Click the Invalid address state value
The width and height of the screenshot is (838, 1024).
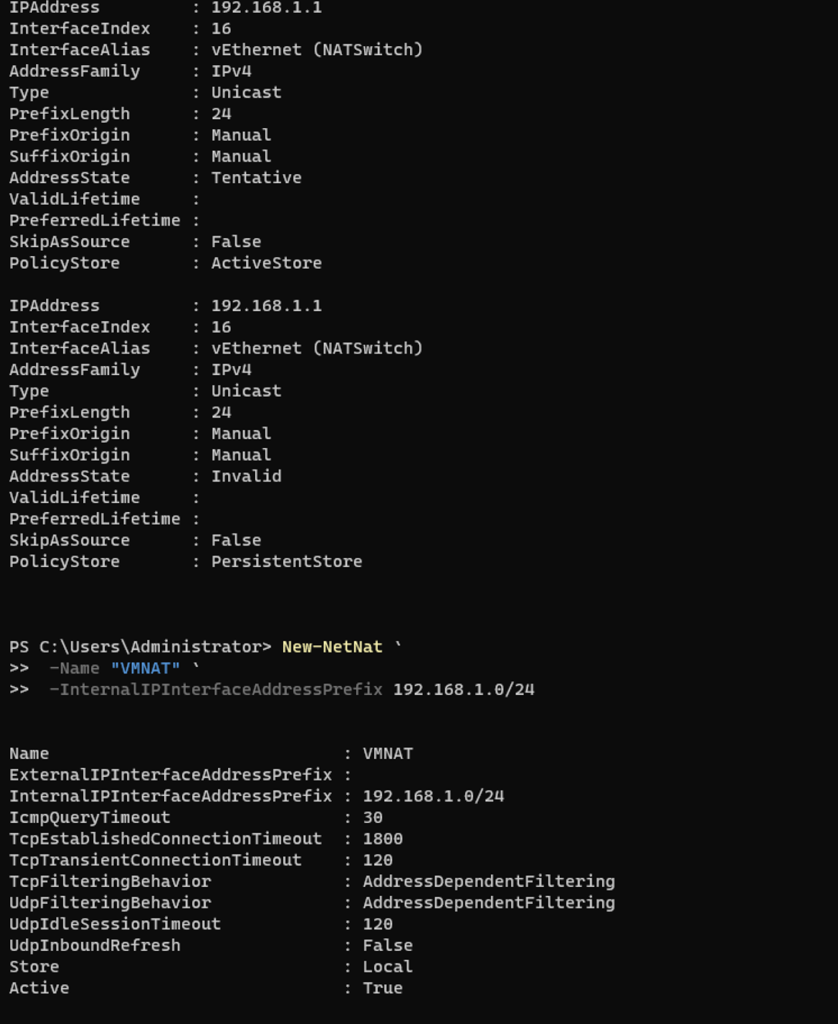pyautogui.click(x=246, y=476)
